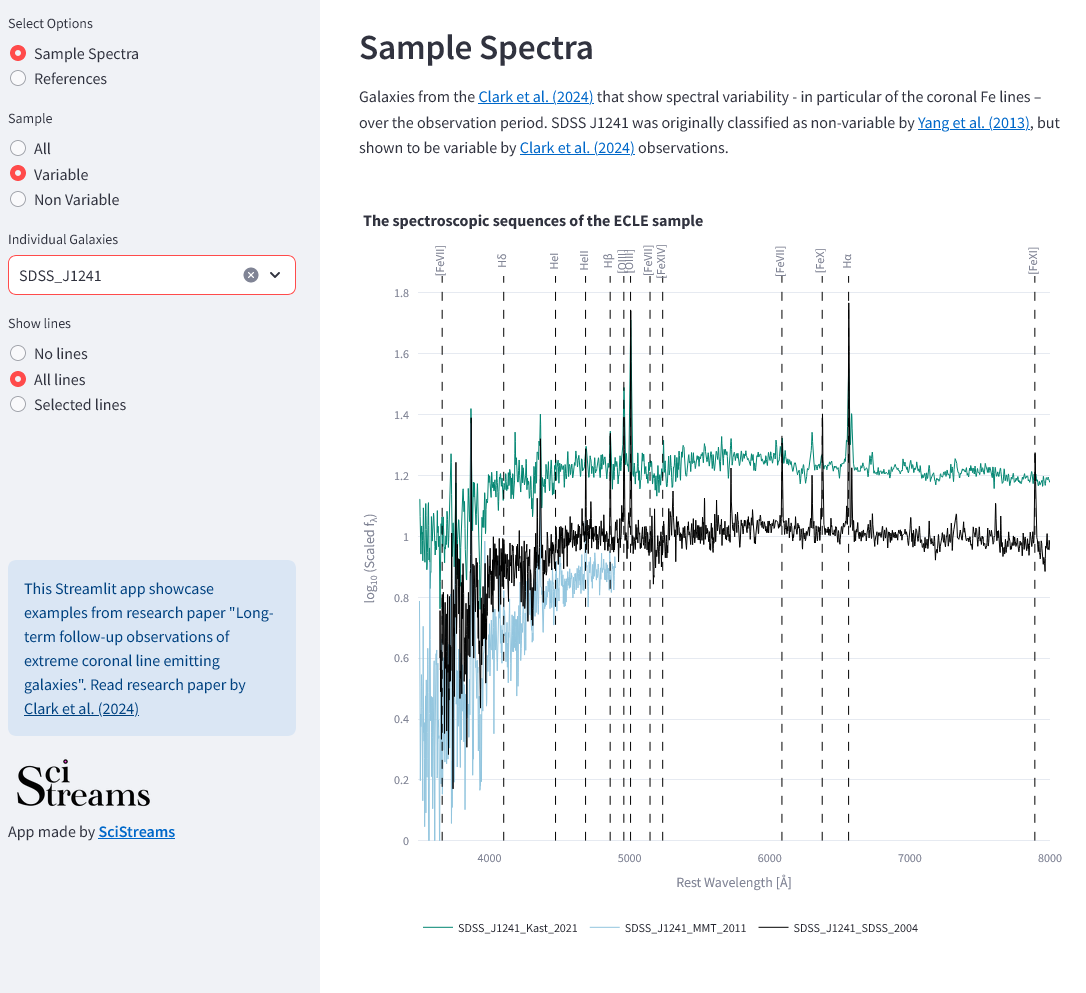Click the Hδ line label on chart
This screenshot has width=1086, height=993.
pyautogui.click(x=502, y=261)
